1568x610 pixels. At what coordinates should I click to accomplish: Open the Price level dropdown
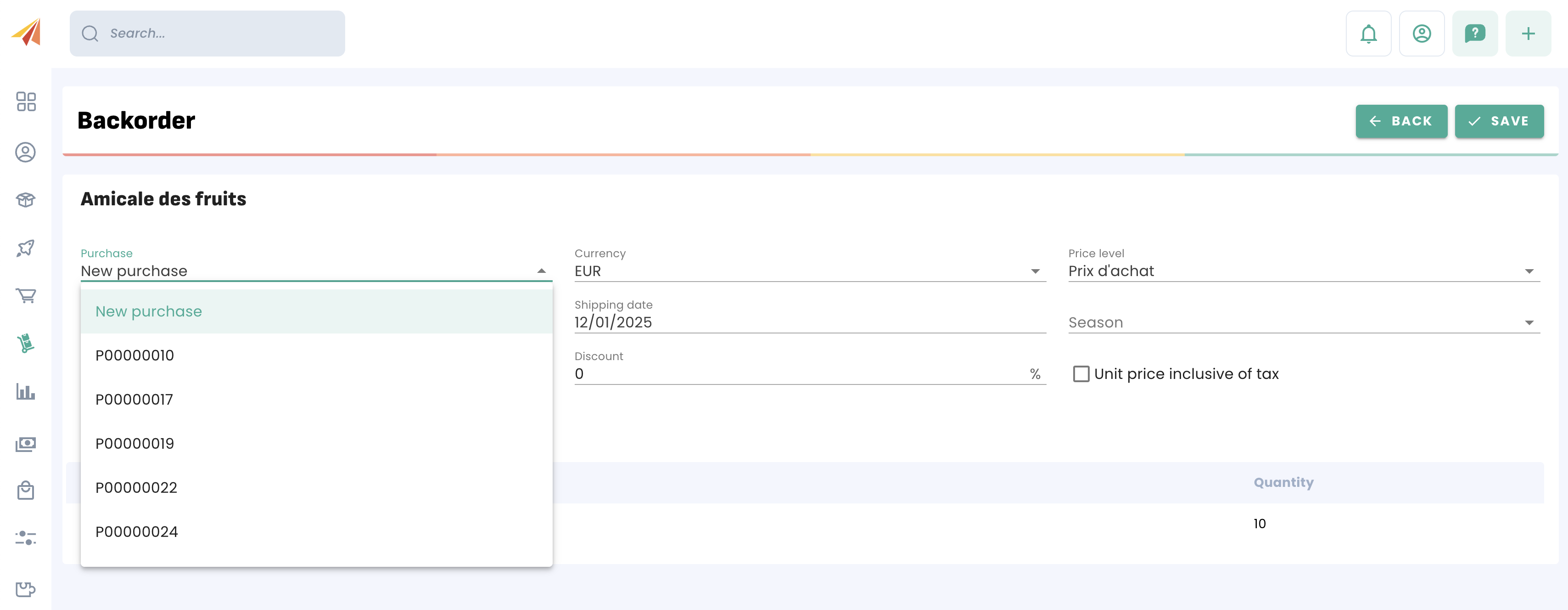tap(1303, 271)
